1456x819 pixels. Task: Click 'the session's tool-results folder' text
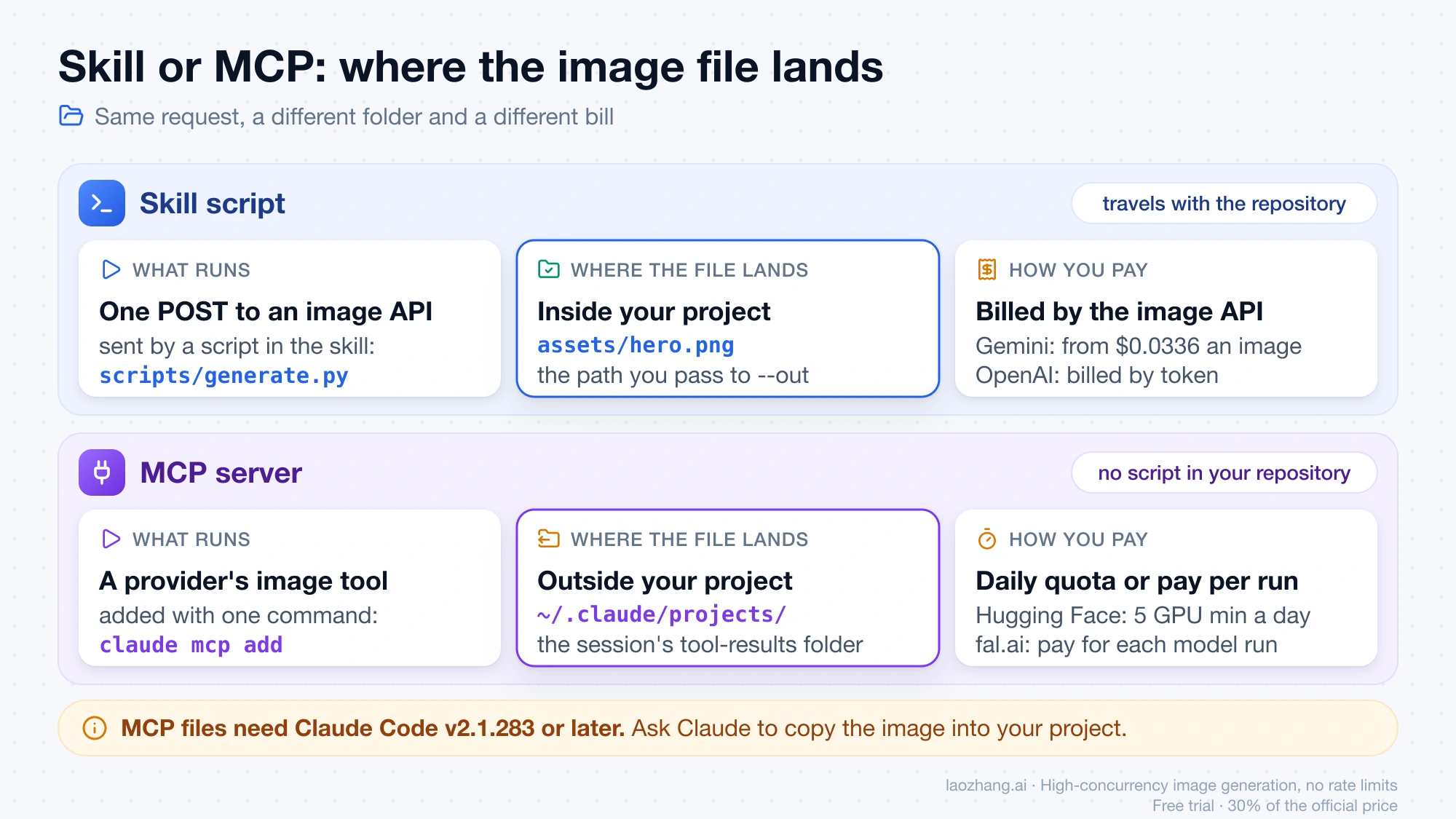pyautogui.click(x=700, y=644)
